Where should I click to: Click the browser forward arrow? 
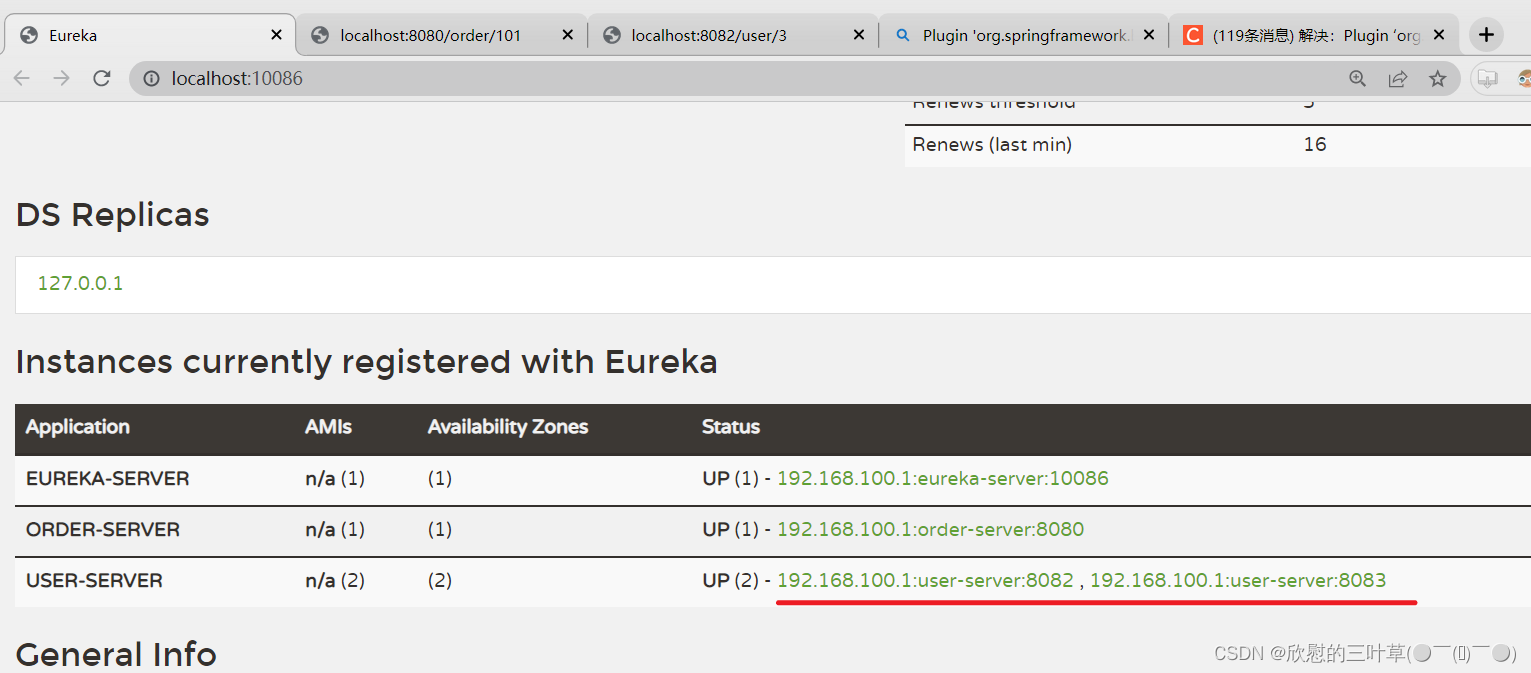[62, 78]
